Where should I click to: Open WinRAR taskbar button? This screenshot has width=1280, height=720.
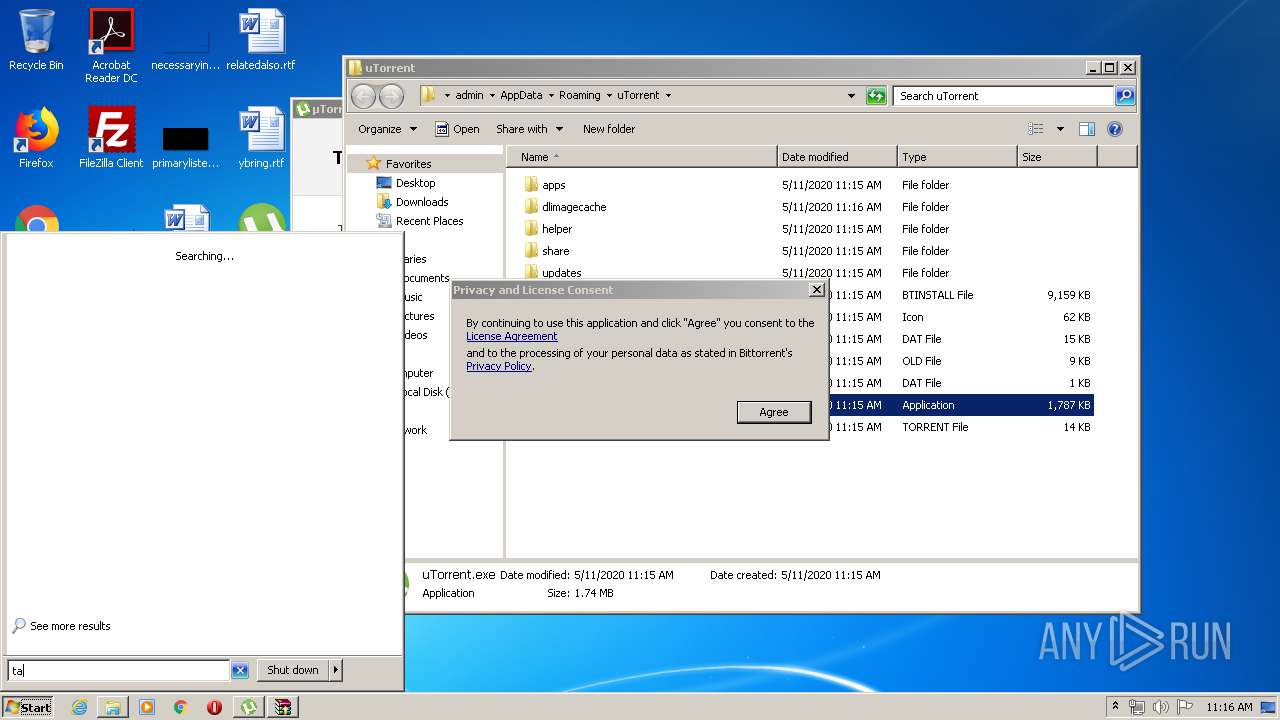coord(284,707)
